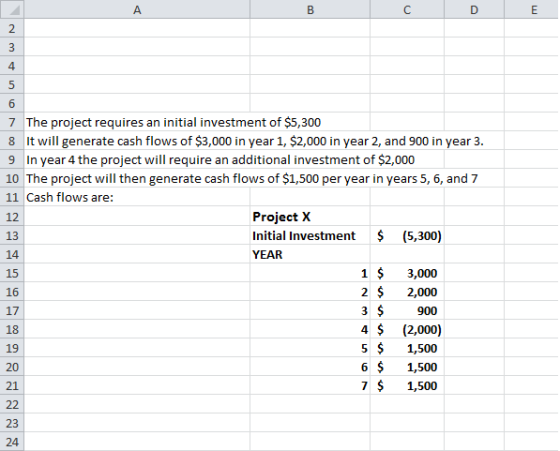This screenshot has height=451, width=560.
Task: Click the 'YEAR' label cell
Action: (310, 254)
